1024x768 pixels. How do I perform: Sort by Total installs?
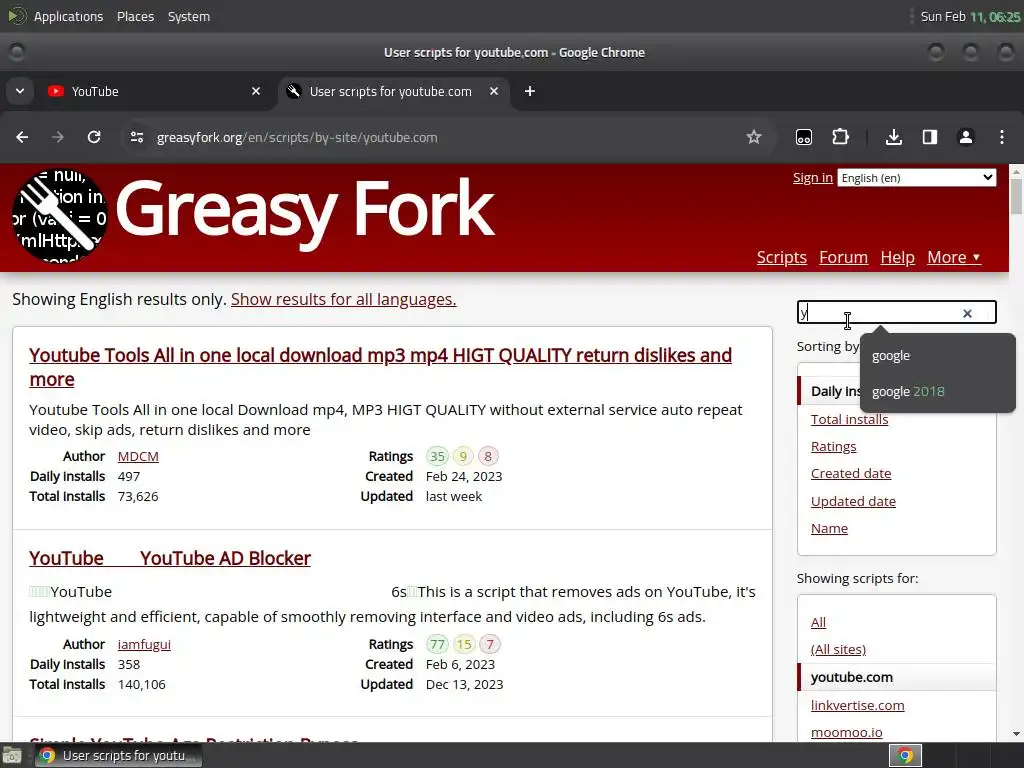[x=849, y=419]
